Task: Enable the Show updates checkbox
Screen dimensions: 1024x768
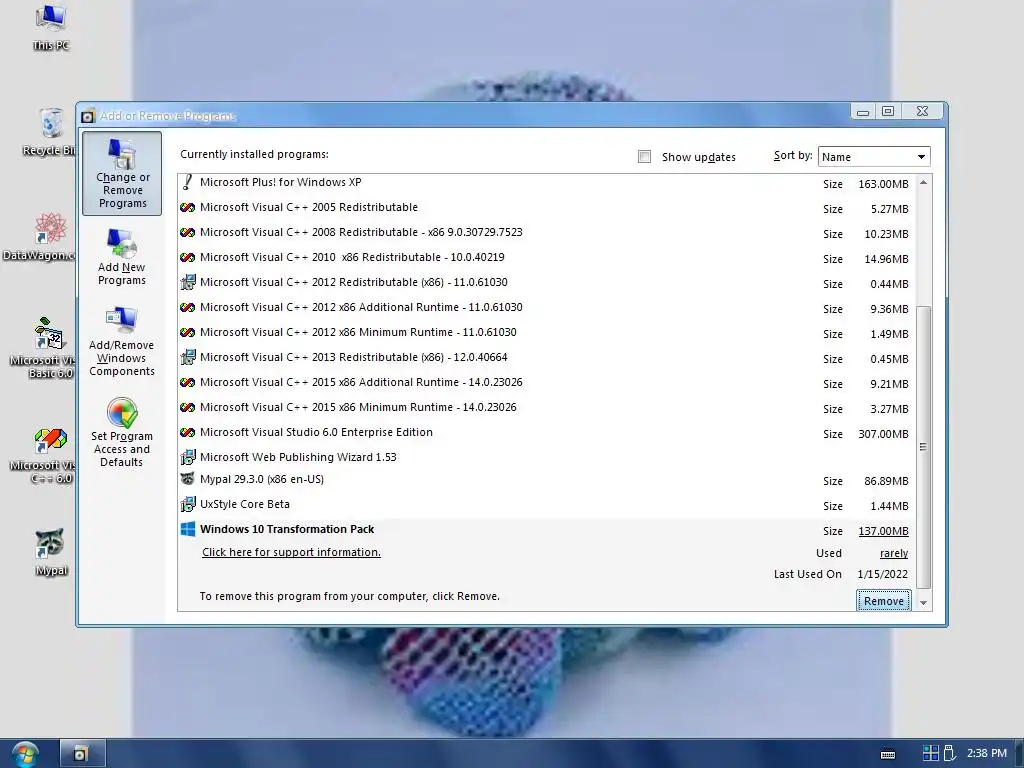Action: coord(645,157)
